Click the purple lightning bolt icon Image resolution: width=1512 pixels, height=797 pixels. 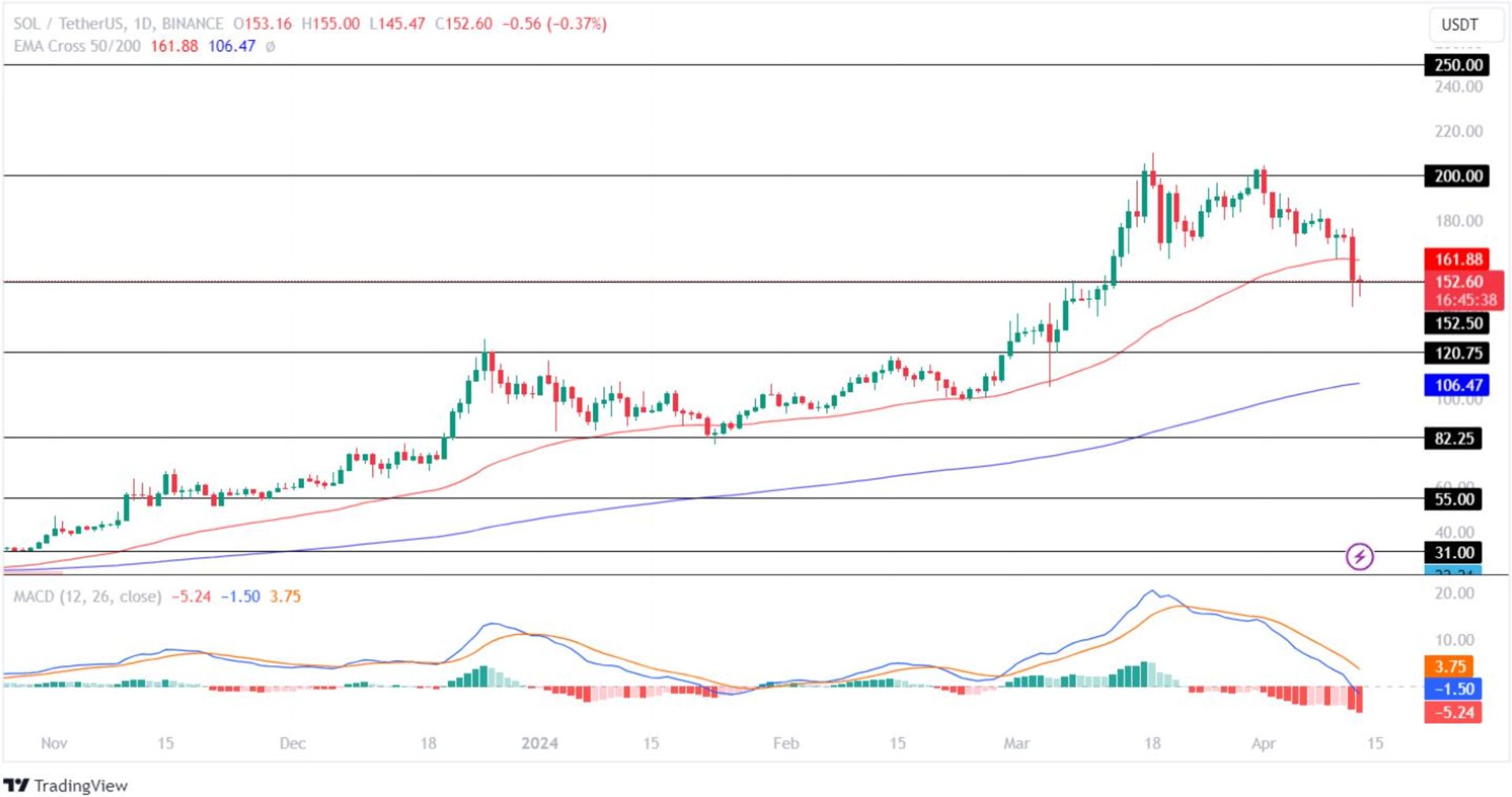click(1359, 557)
